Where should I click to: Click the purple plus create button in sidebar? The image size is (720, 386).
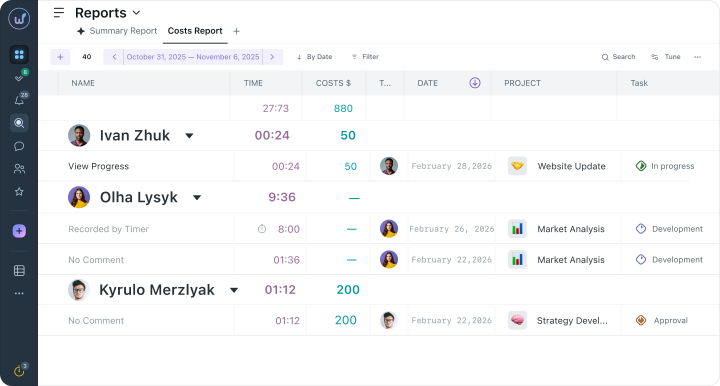click(x=19, y=231)
